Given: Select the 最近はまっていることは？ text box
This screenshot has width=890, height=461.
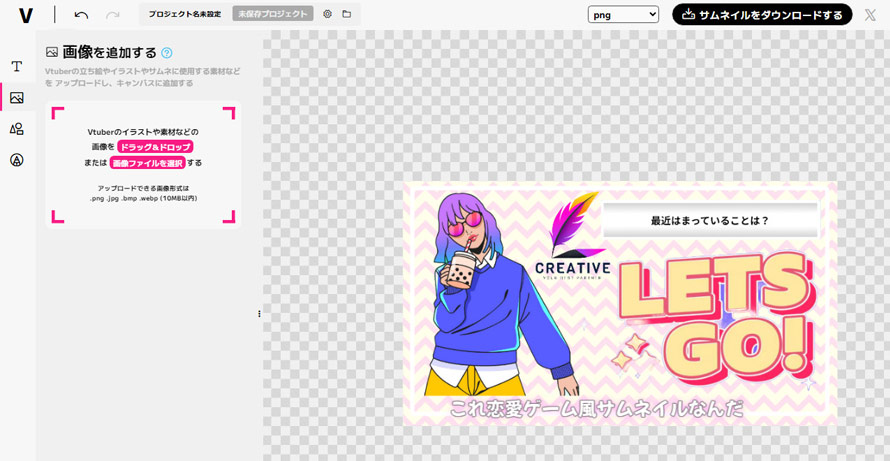Looking at the screenshot, I should 710,220.
